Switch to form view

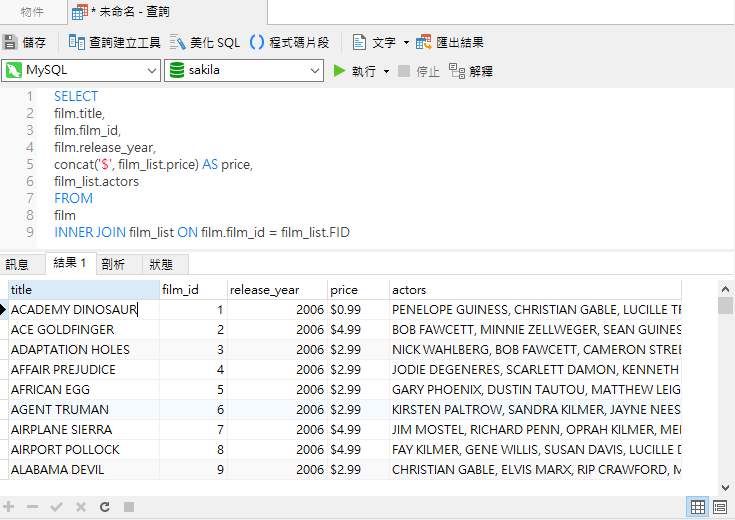[719, 507]
